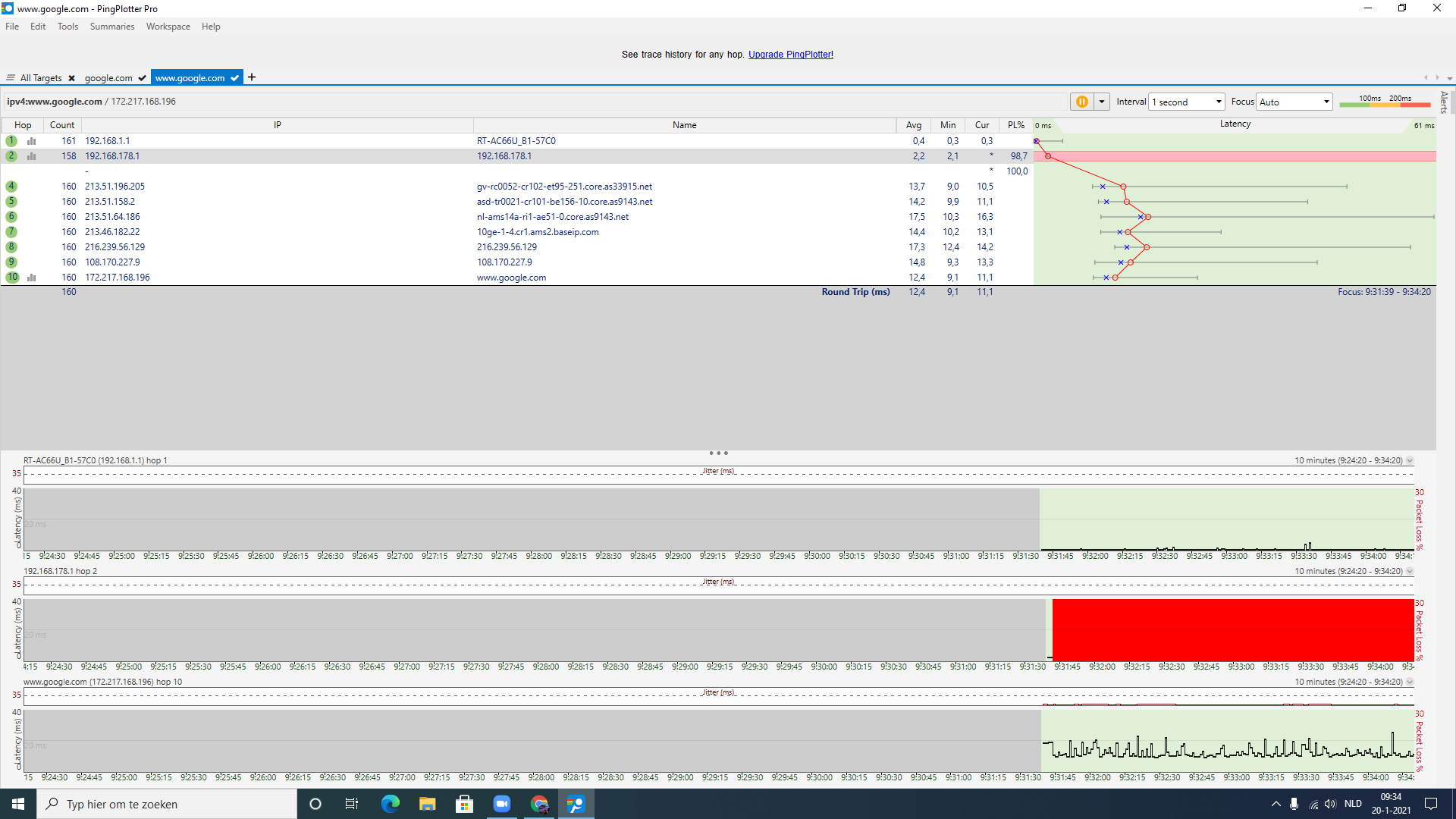Click the Name column header
This screenshot has width=1456, height=819.
coord(684,125)
